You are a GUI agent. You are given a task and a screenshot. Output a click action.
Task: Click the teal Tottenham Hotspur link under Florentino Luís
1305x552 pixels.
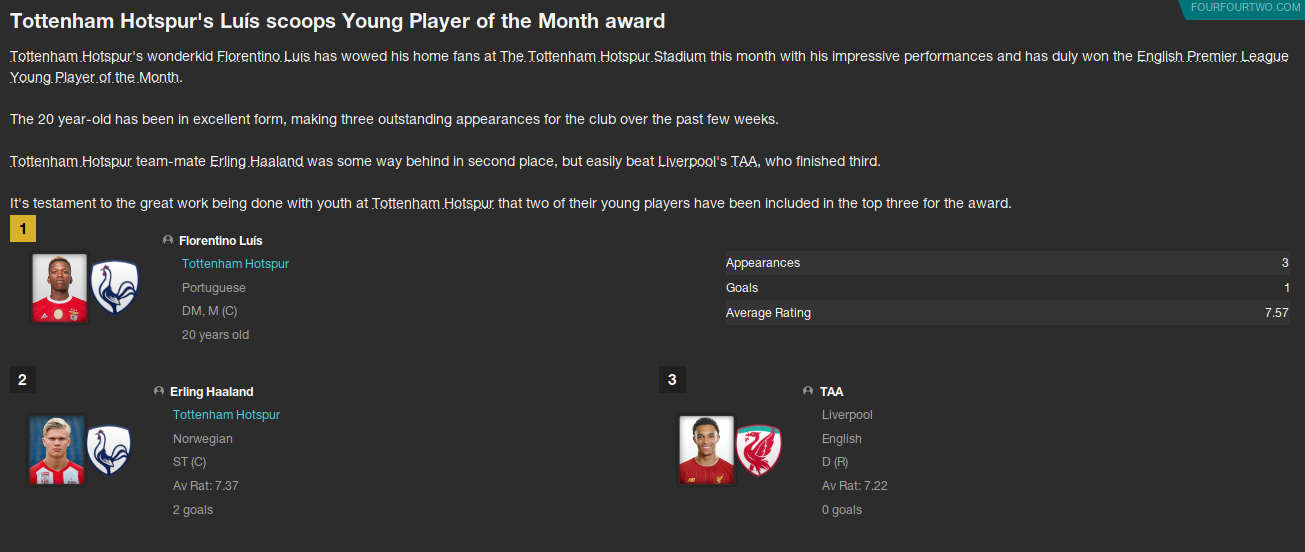(235, 264)
